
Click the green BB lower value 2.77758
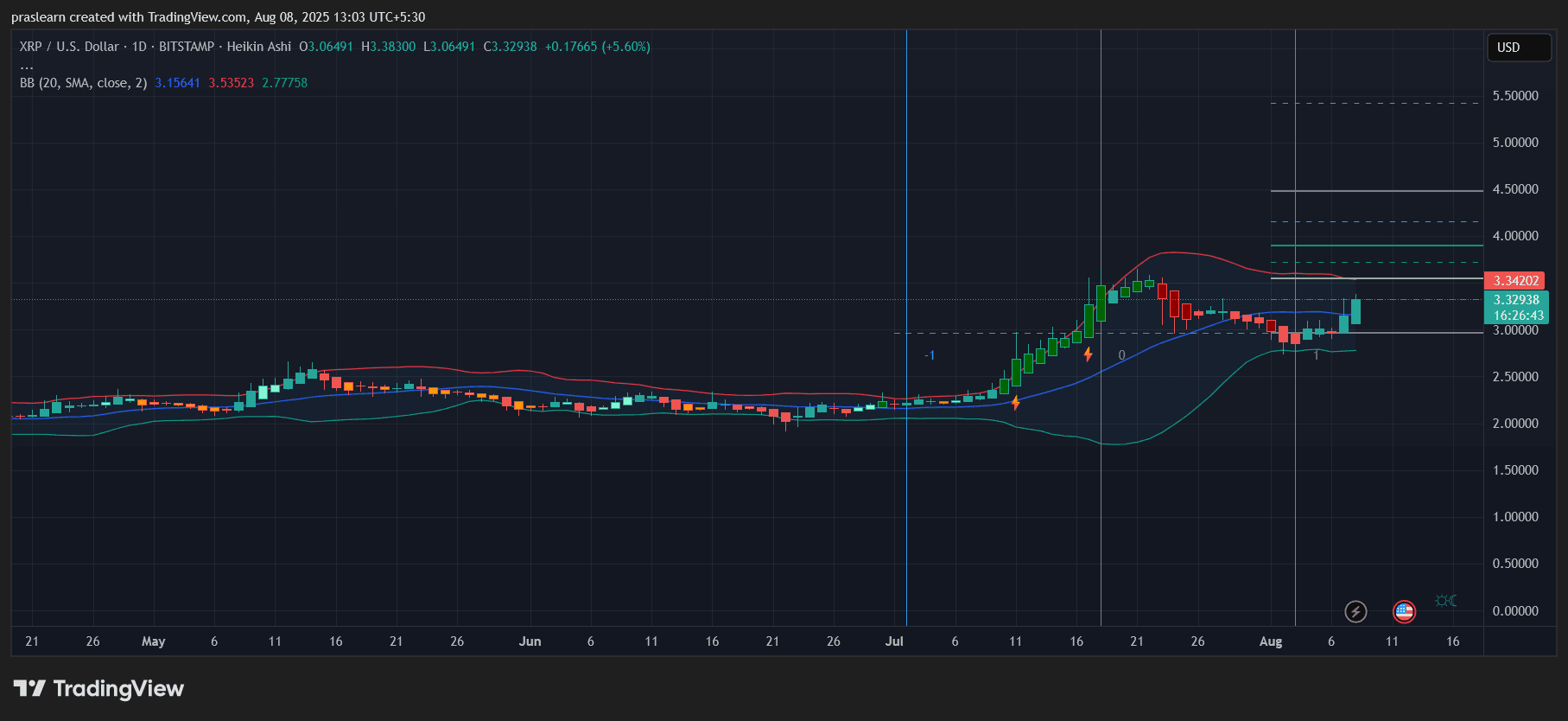284,83
